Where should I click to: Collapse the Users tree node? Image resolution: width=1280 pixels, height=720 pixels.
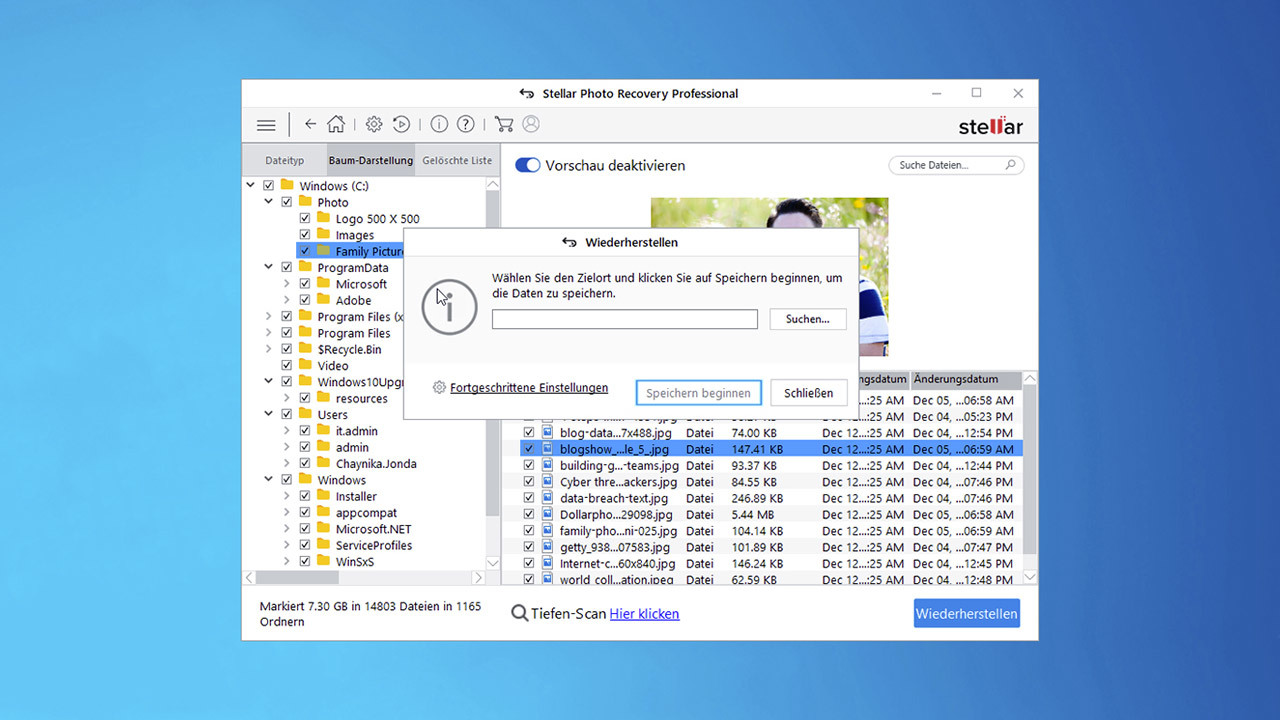click(x=268, y=414)
